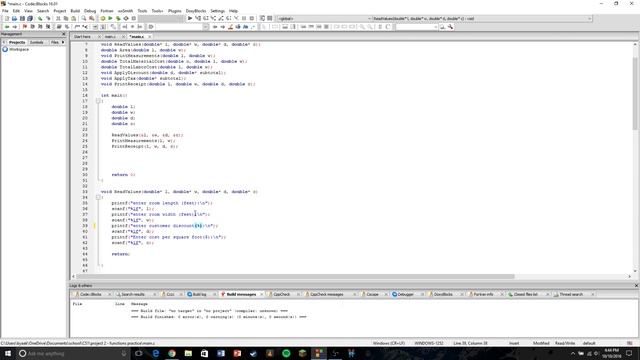640x360 pixels.
Task: Click the Find magnifier icon
Action: 84,19
